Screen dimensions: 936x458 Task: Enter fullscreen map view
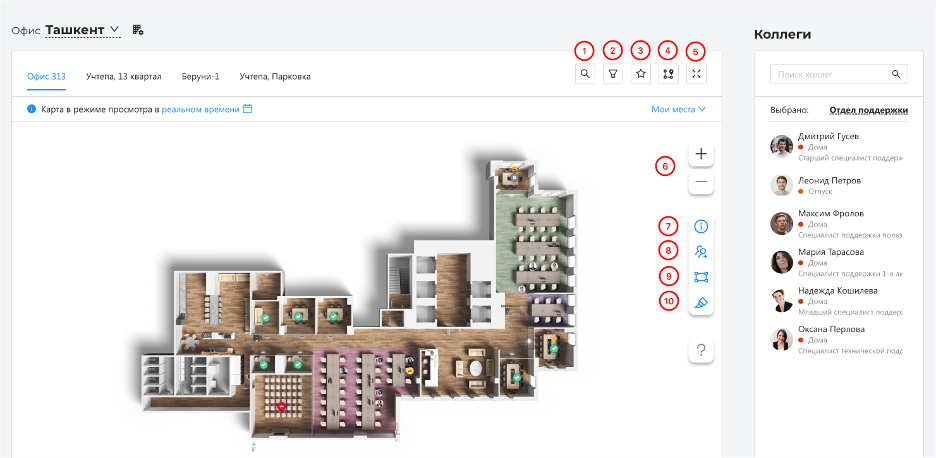pyautogui.click(x=697, y=73)
